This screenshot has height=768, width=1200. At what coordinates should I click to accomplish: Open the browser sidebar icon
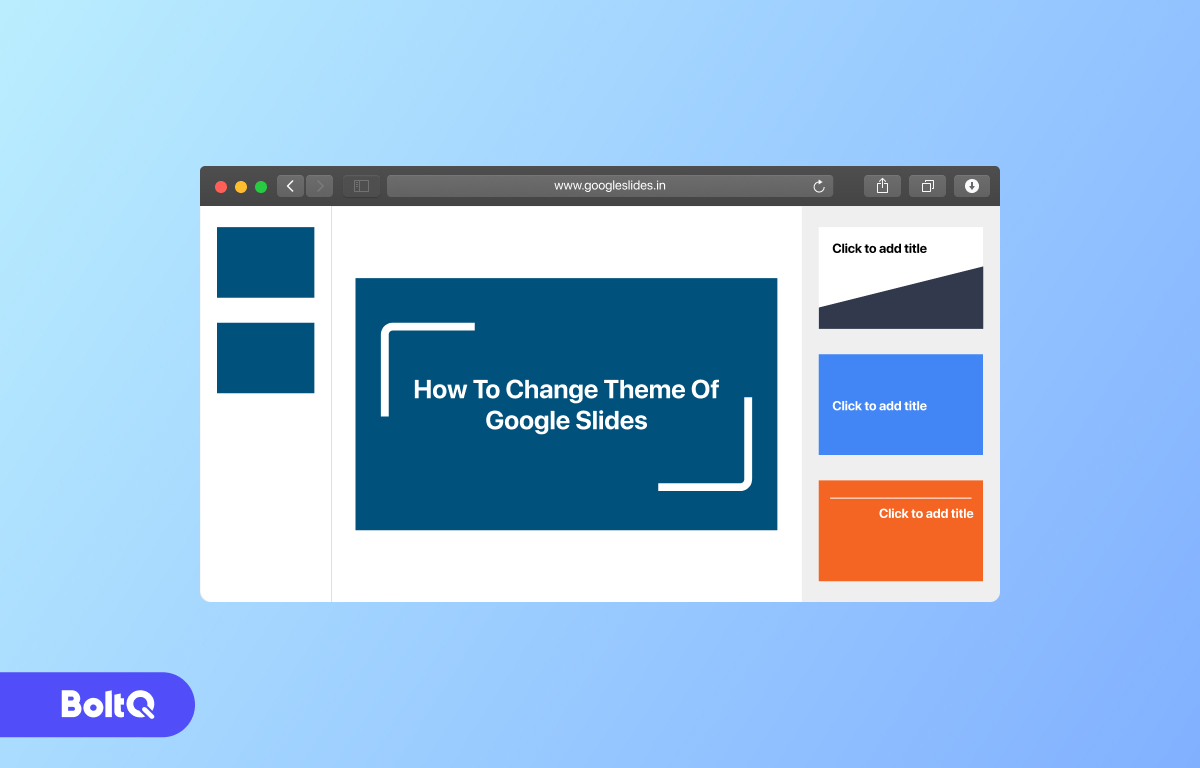pos(360,185)
